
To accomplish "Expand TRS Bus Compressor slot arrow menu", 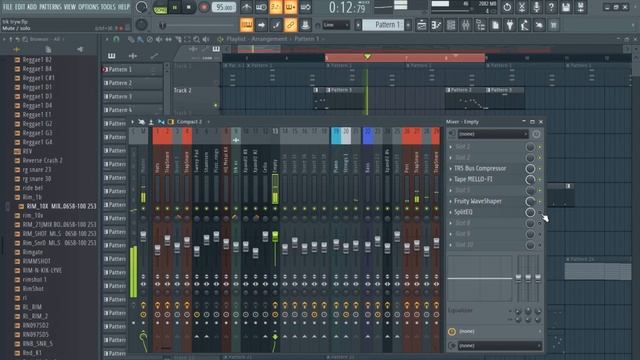I will tap(451, 169).
